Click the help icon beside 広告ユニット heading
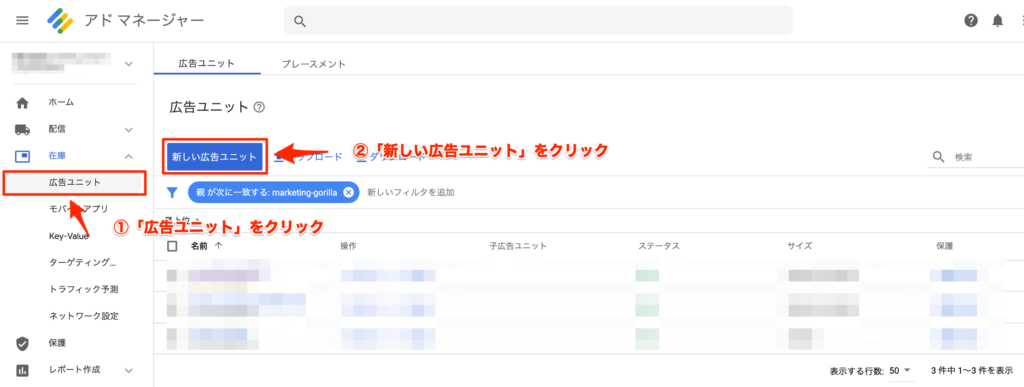Viewport: 1024px width, 387px height. 259,107
